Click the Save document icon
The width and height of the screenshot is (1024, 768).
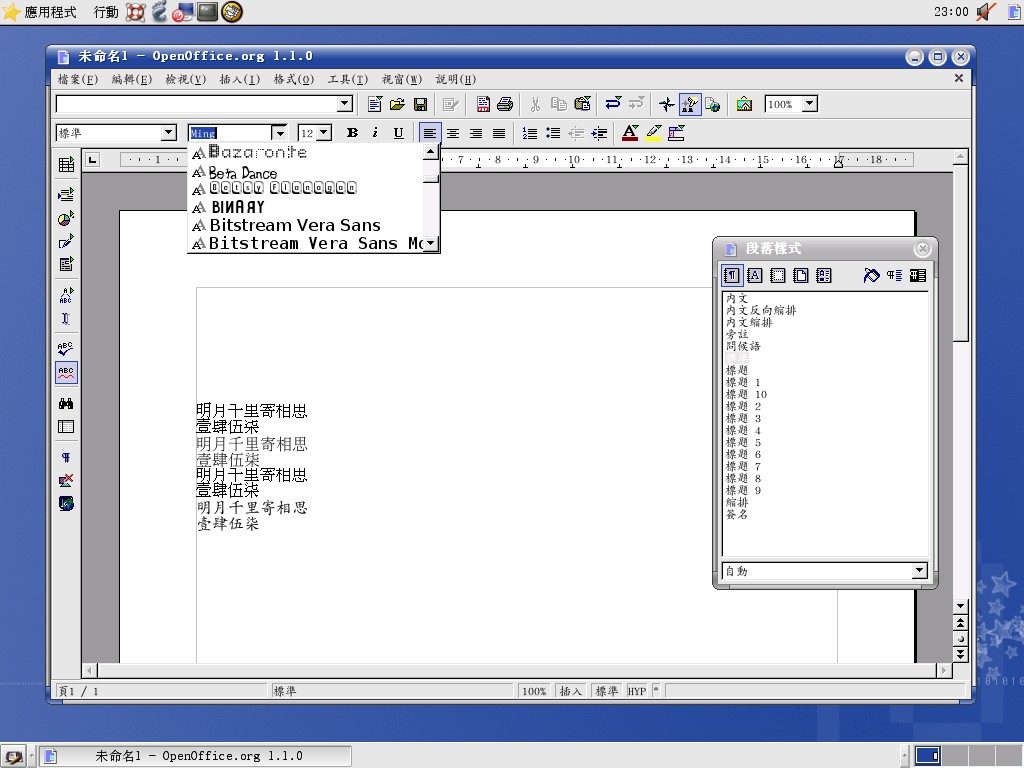[x=421, y=104]
